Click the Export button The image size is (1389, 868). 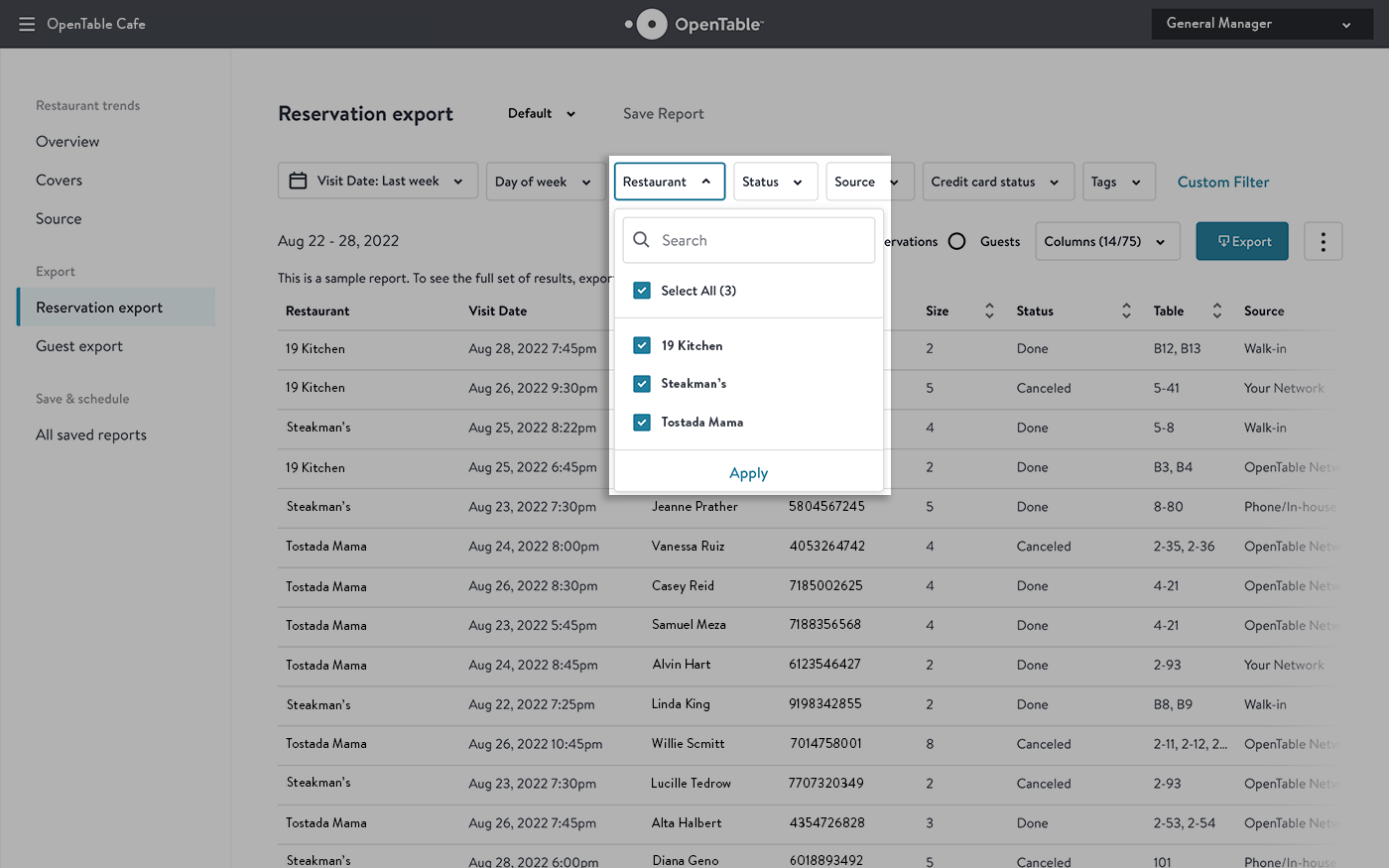pos(1242,241)
